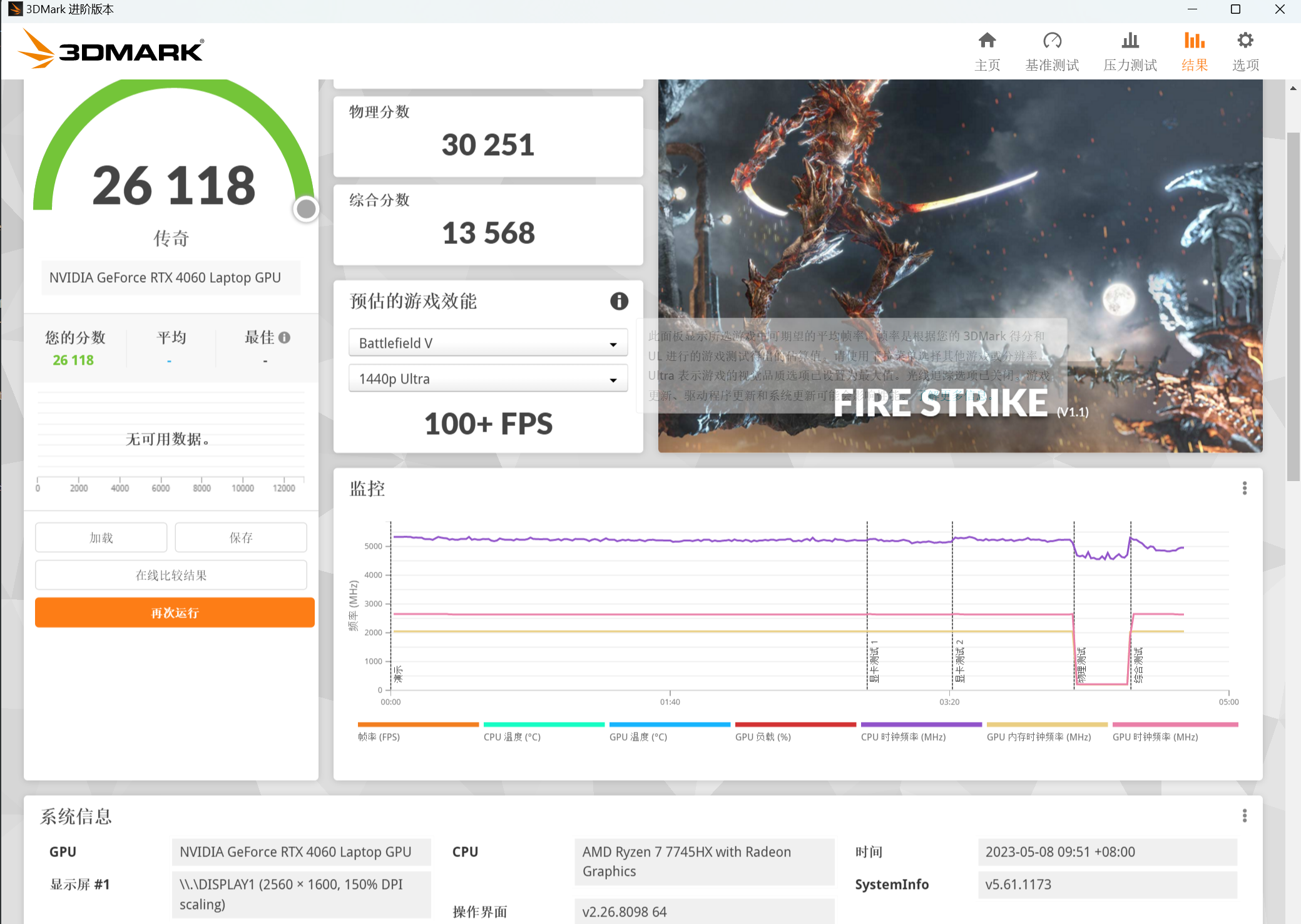Image resolution: width=1301 pixels, height=924 pixels.
Task: Open the 监控 panel three-dot menu
Action: point(1244,488)
